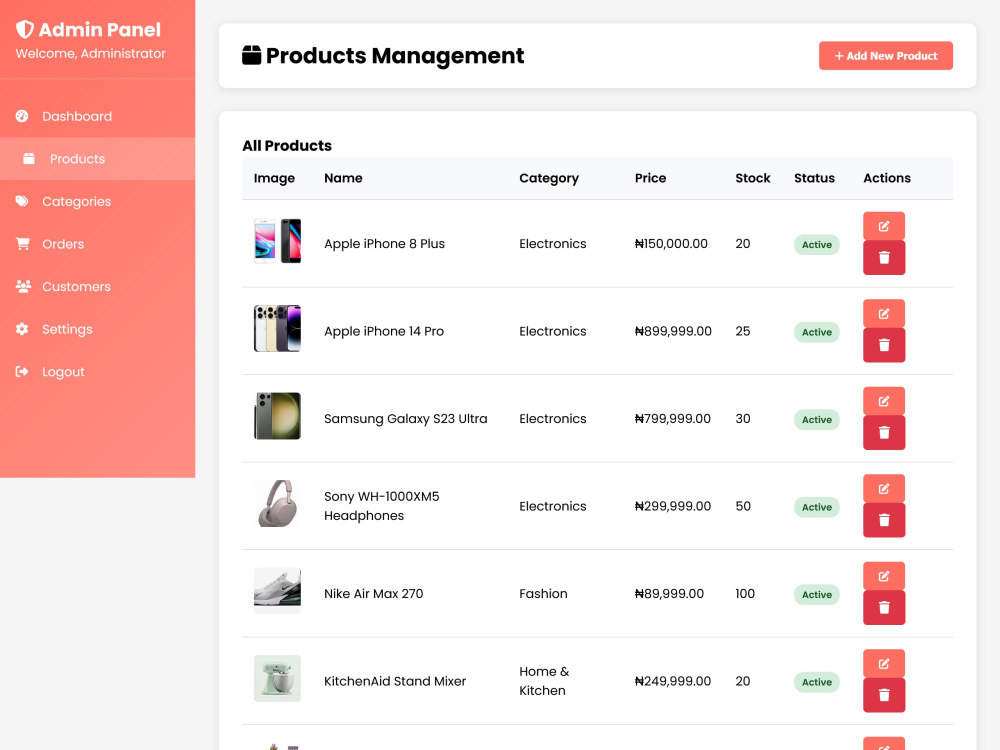Click the Orders cart icon in sidebar
Viewport: 1000px width, 750px height.
[23, 244]
